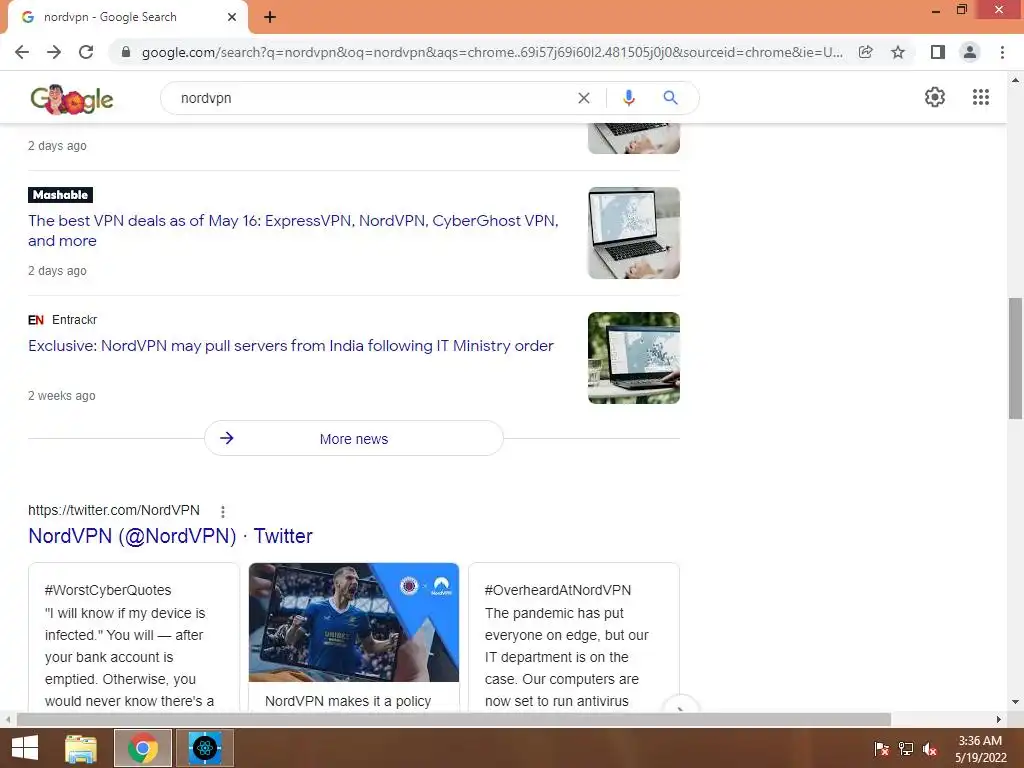1024x768 pixels.
Task: Submit search with the magnifier icon
Action: tap(670, 98)
